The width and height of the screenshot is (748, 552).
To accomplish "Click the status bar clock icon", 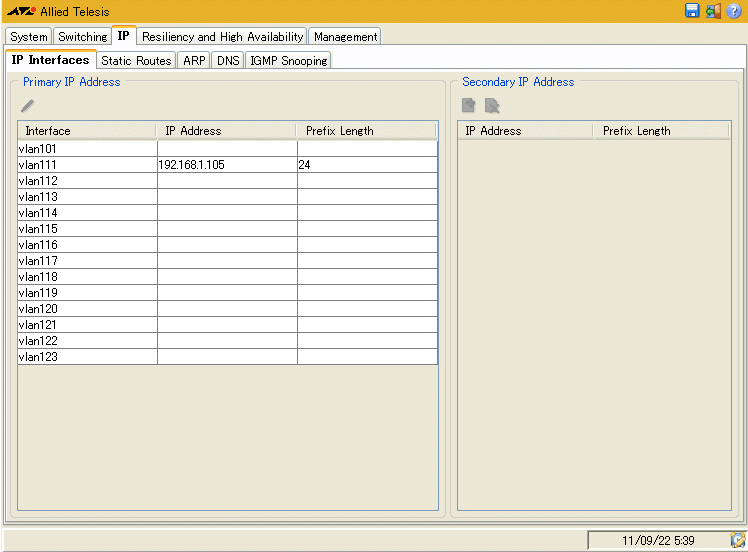I will pos(738,540).
